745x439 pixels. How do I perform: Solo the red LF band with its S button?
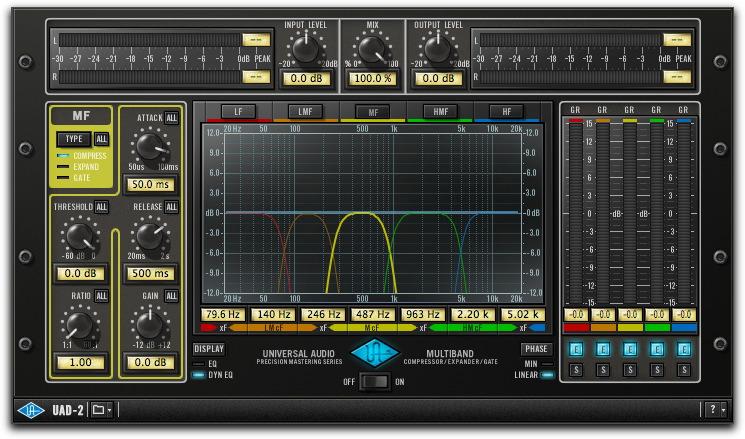[576, 370]
